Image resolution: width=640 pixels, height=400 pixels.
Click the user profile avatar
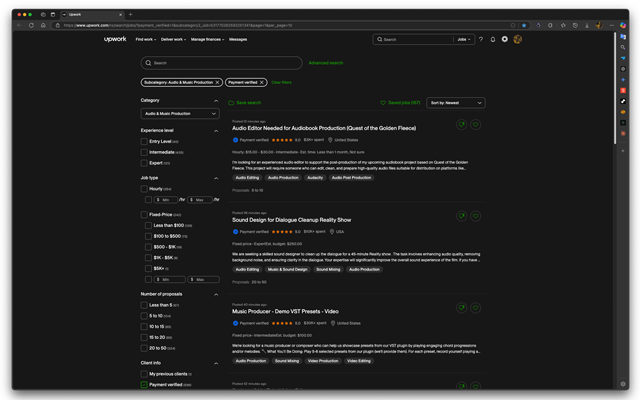pos(517,40)
